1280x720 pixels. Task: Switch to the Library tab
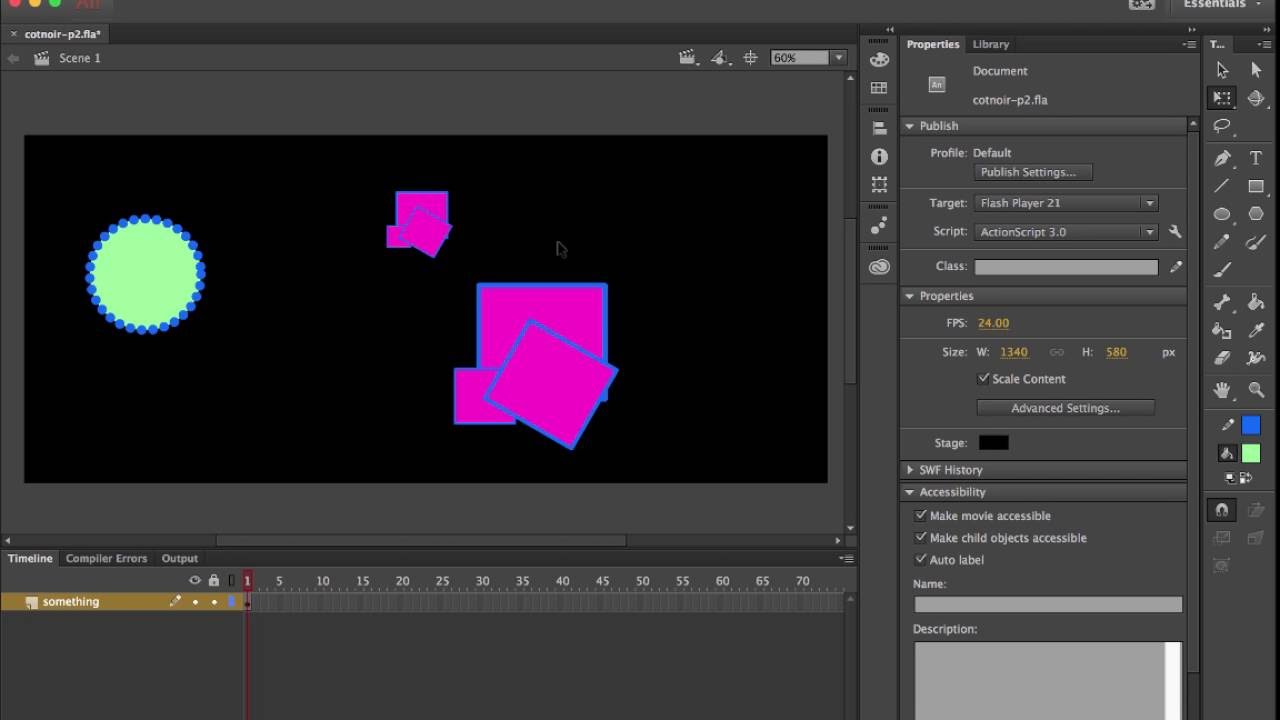990,44
